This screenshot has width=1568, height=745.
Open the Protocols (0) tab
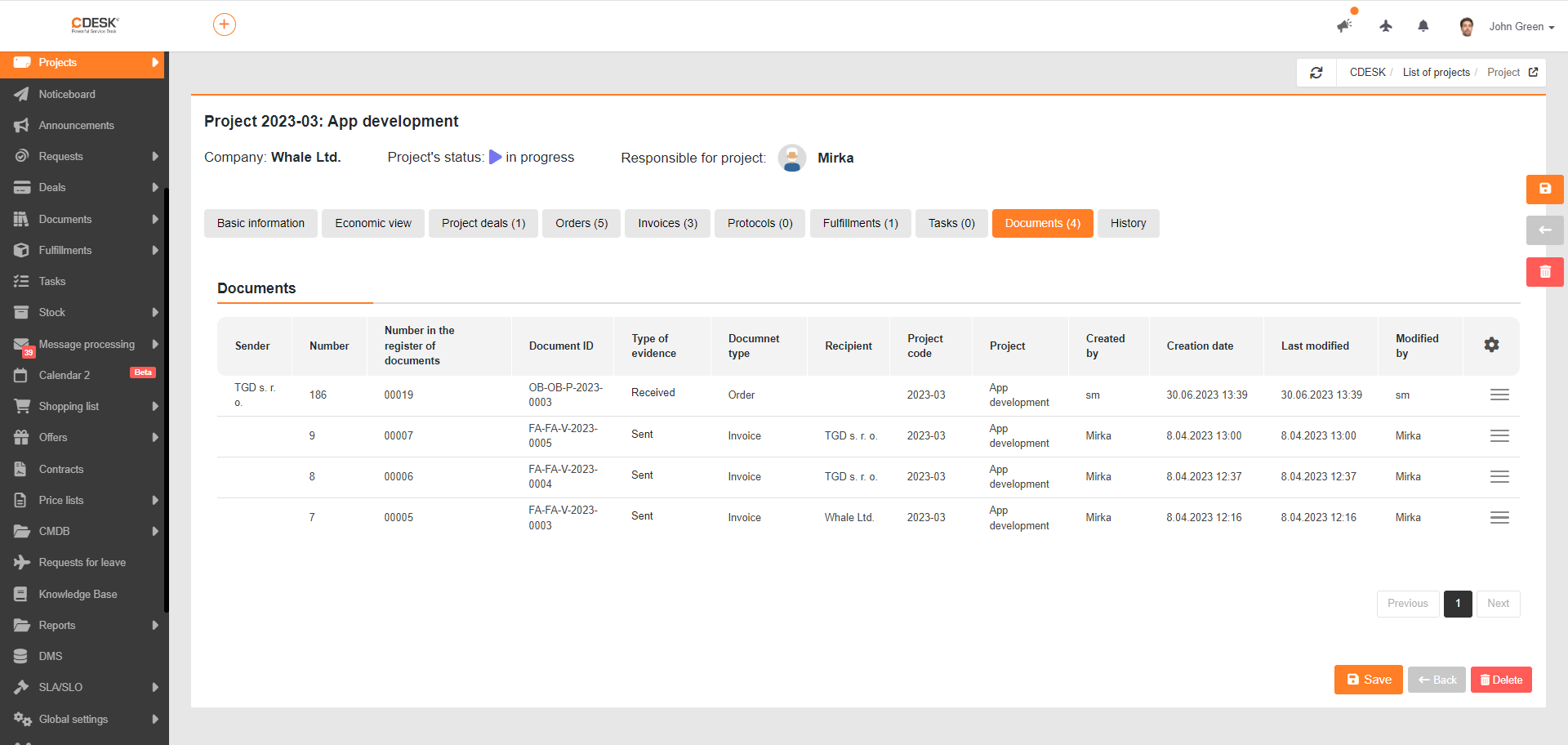tap(760, 223)
